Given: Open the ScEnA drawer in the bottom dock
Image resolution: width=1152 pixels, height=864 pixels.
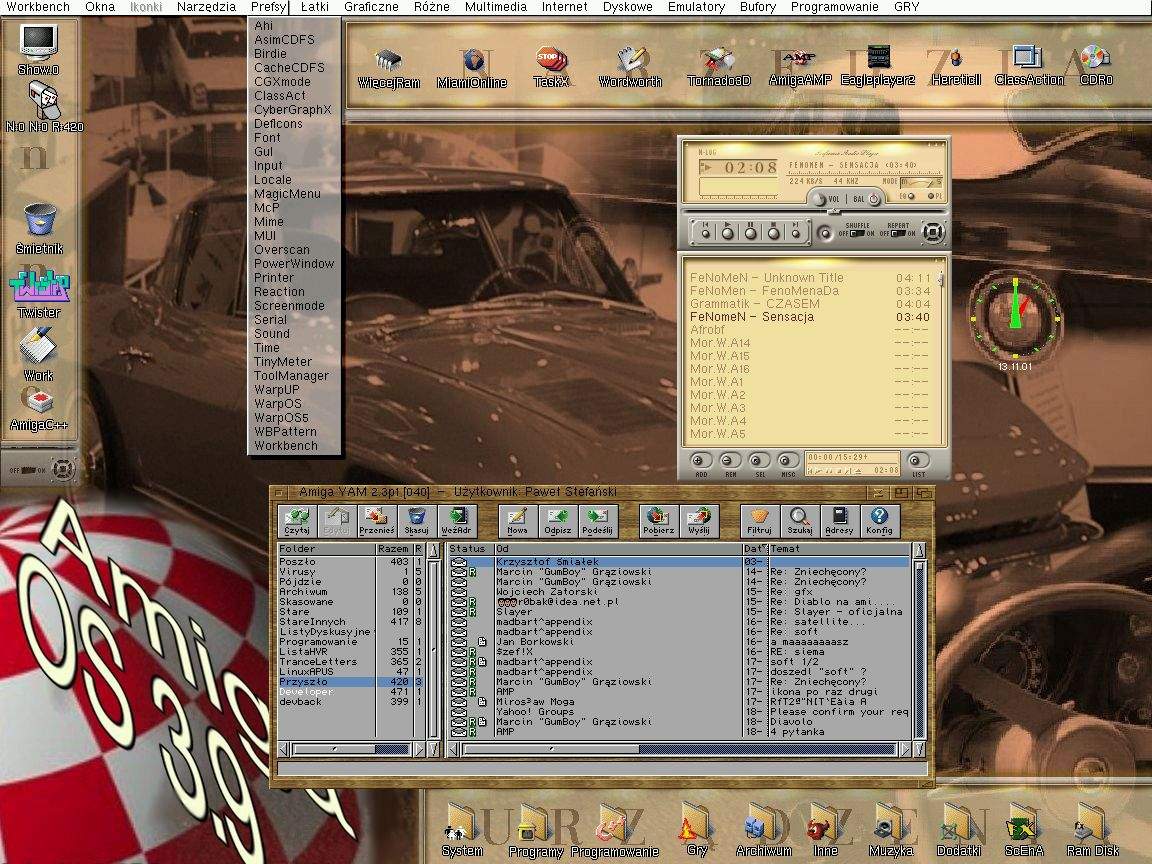Looking at the screenshot, I should point(1024,832).
